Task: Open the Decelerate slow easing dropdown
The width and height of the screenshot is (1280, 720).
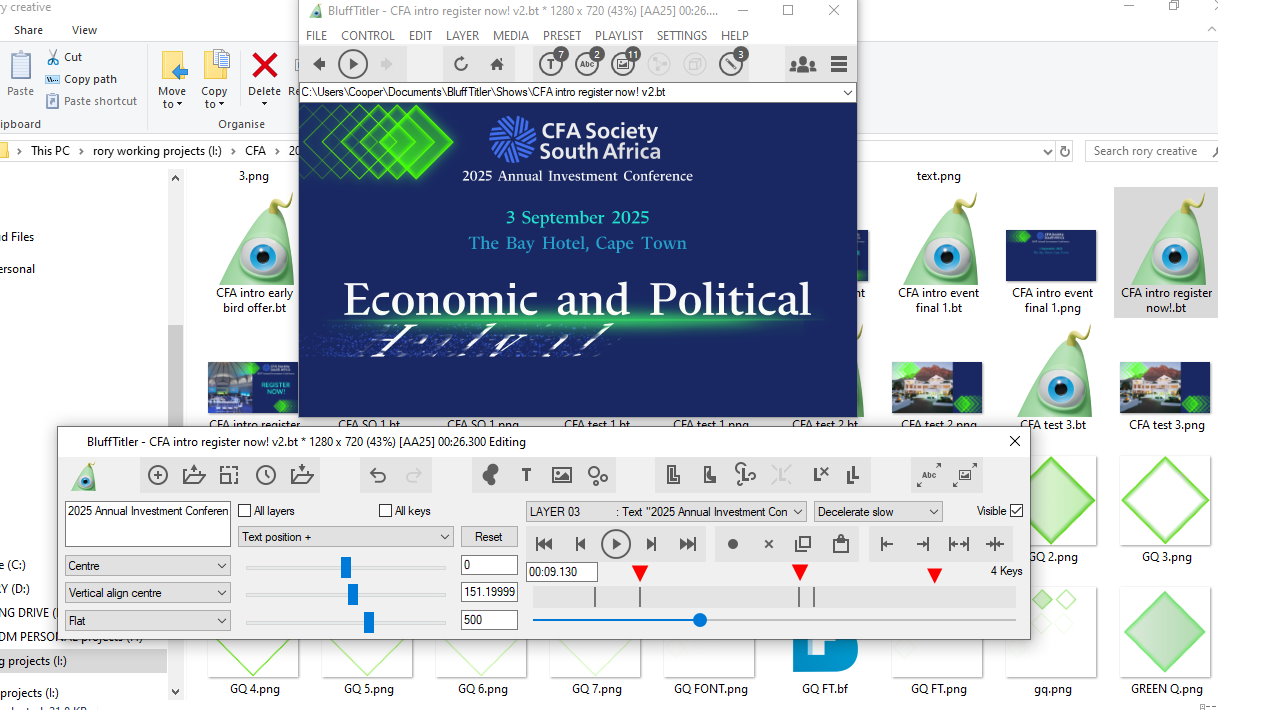Action: (x=878, y=512)
